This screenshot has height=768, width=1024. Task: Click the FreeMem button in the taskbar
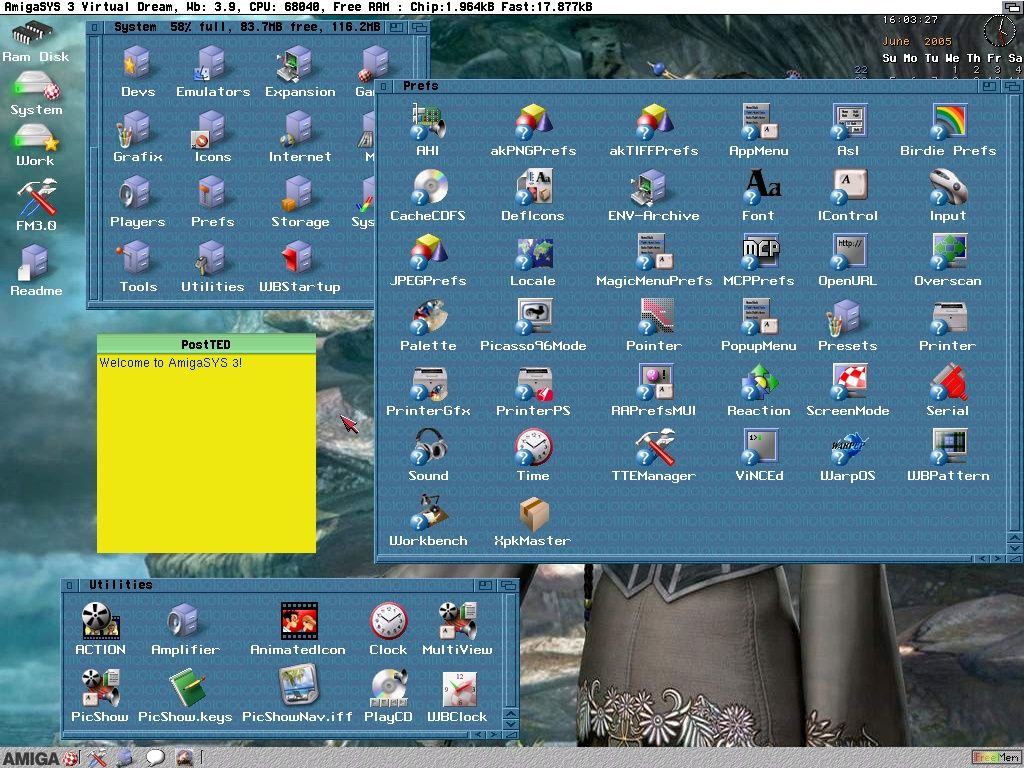996,758
